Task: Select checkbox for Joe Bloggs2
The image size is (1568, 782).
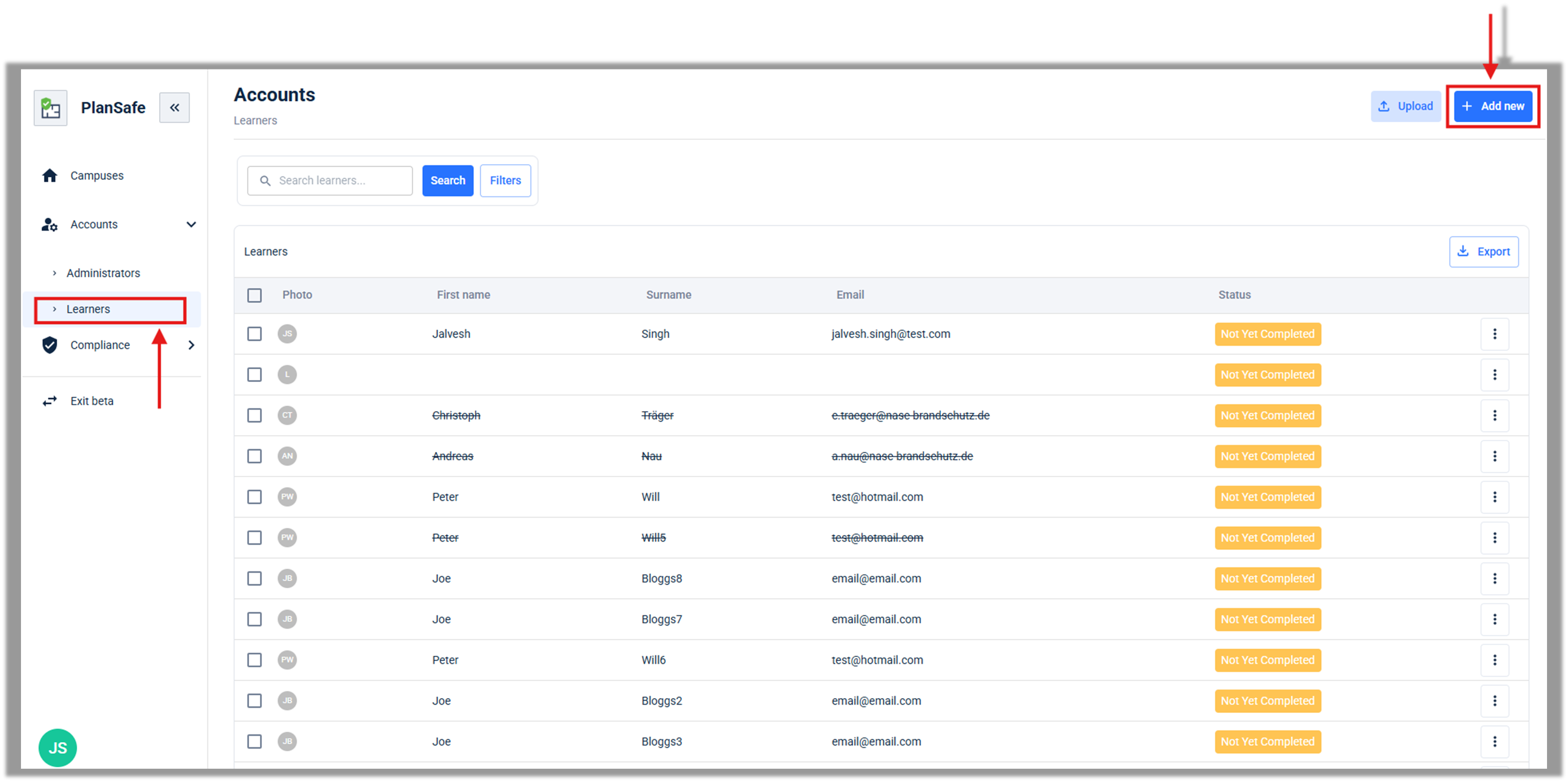Action: point(254,701)
